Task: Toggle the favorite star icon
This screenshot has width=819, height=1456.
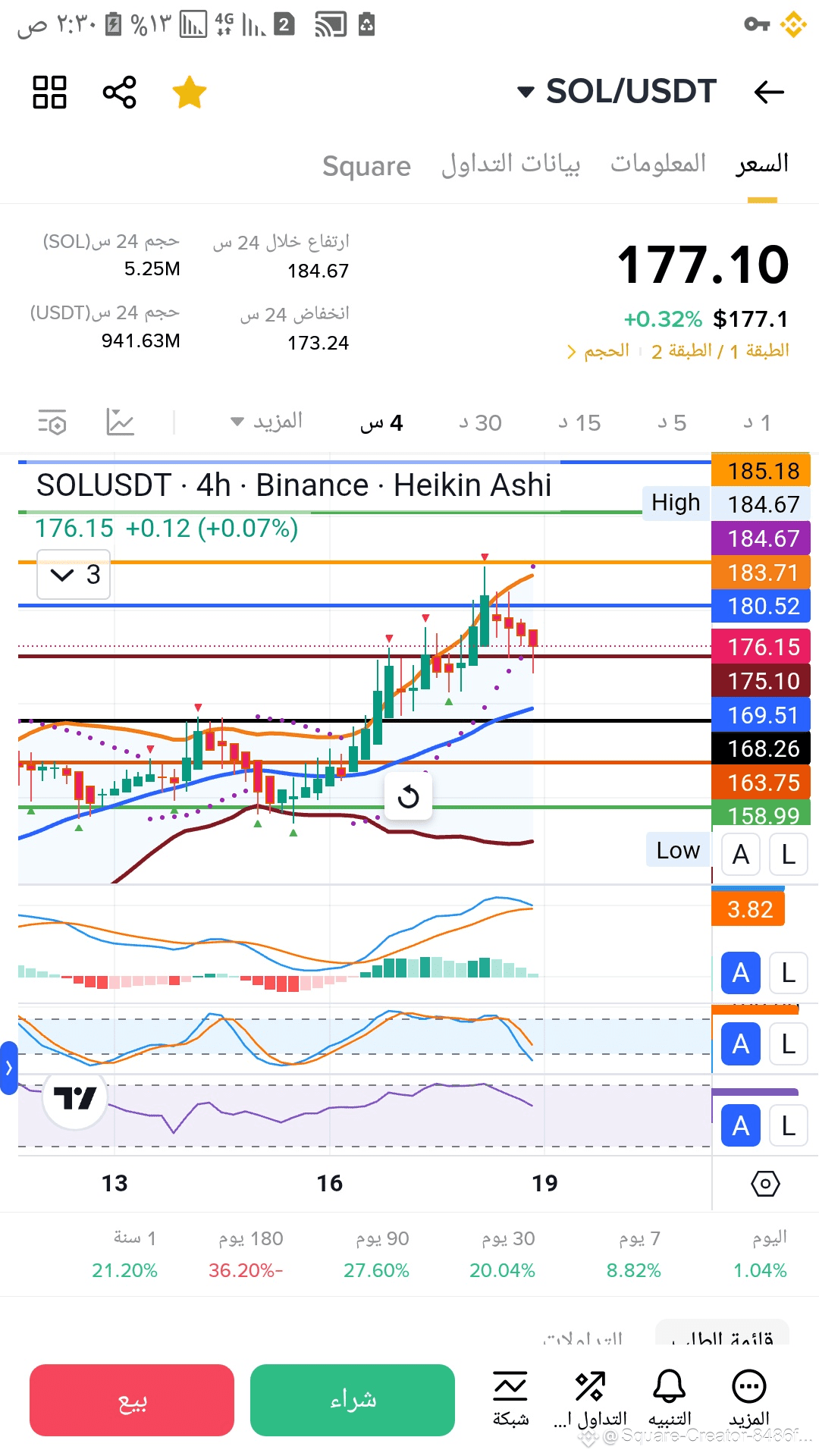Action: [x=189, y=92]
